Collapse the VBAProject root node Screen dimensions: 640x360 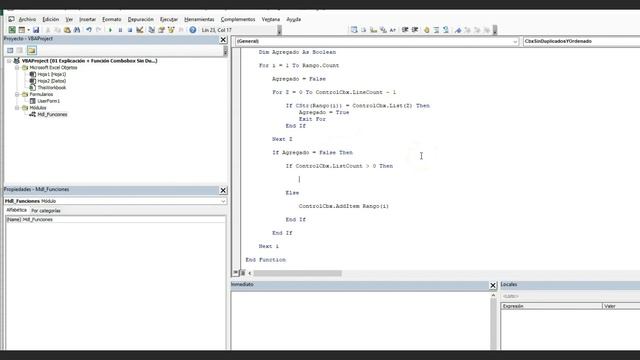pyautogui.click(x=9, y=60)
